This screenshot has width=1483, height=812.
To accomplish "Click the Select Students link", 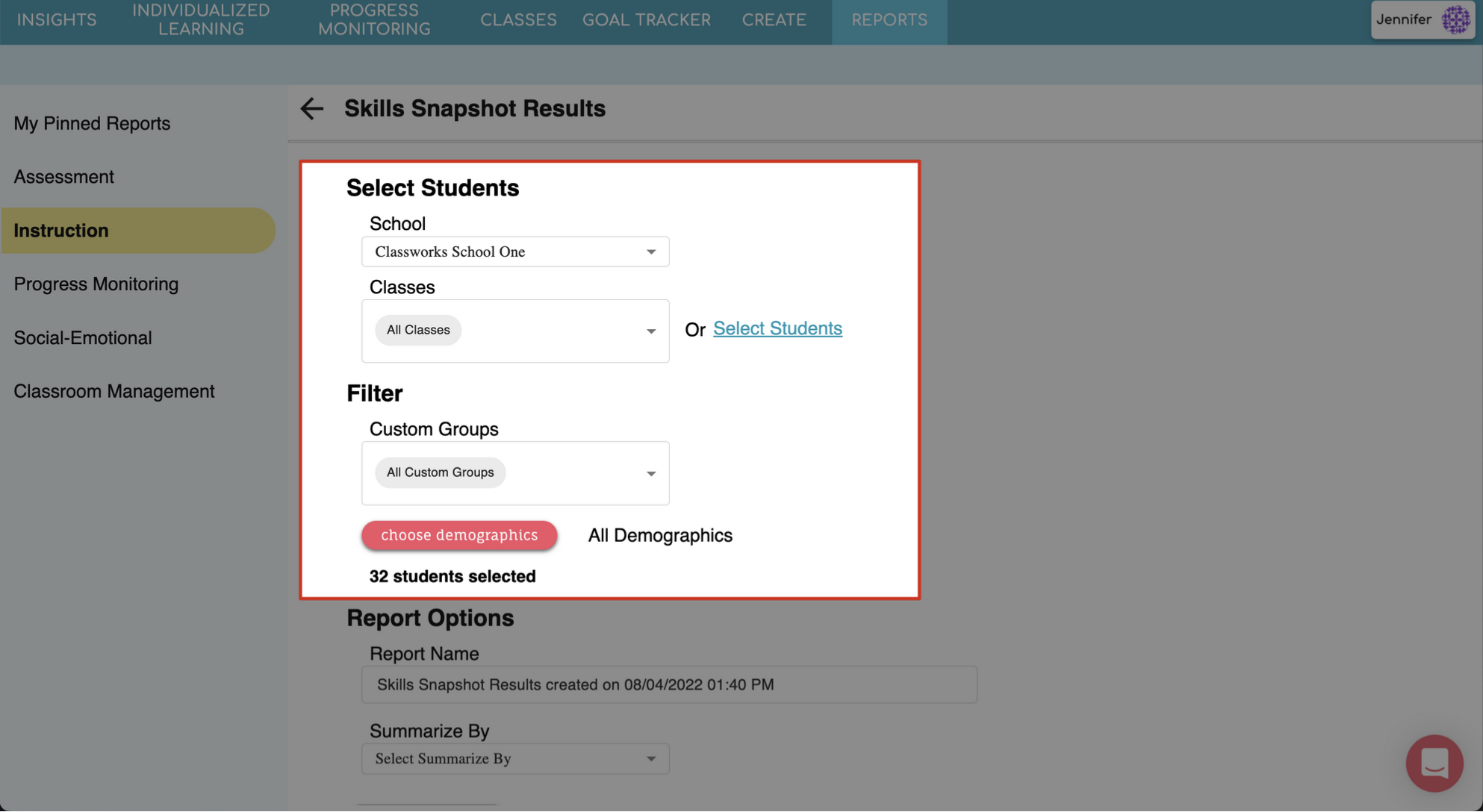I will 777,328.
